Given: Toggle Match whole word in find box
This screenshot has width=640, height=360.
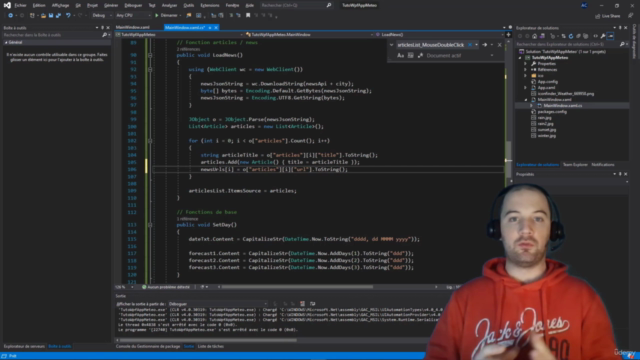Looking at the screenshot, I should pyautogui.click(x=411, y=56).
